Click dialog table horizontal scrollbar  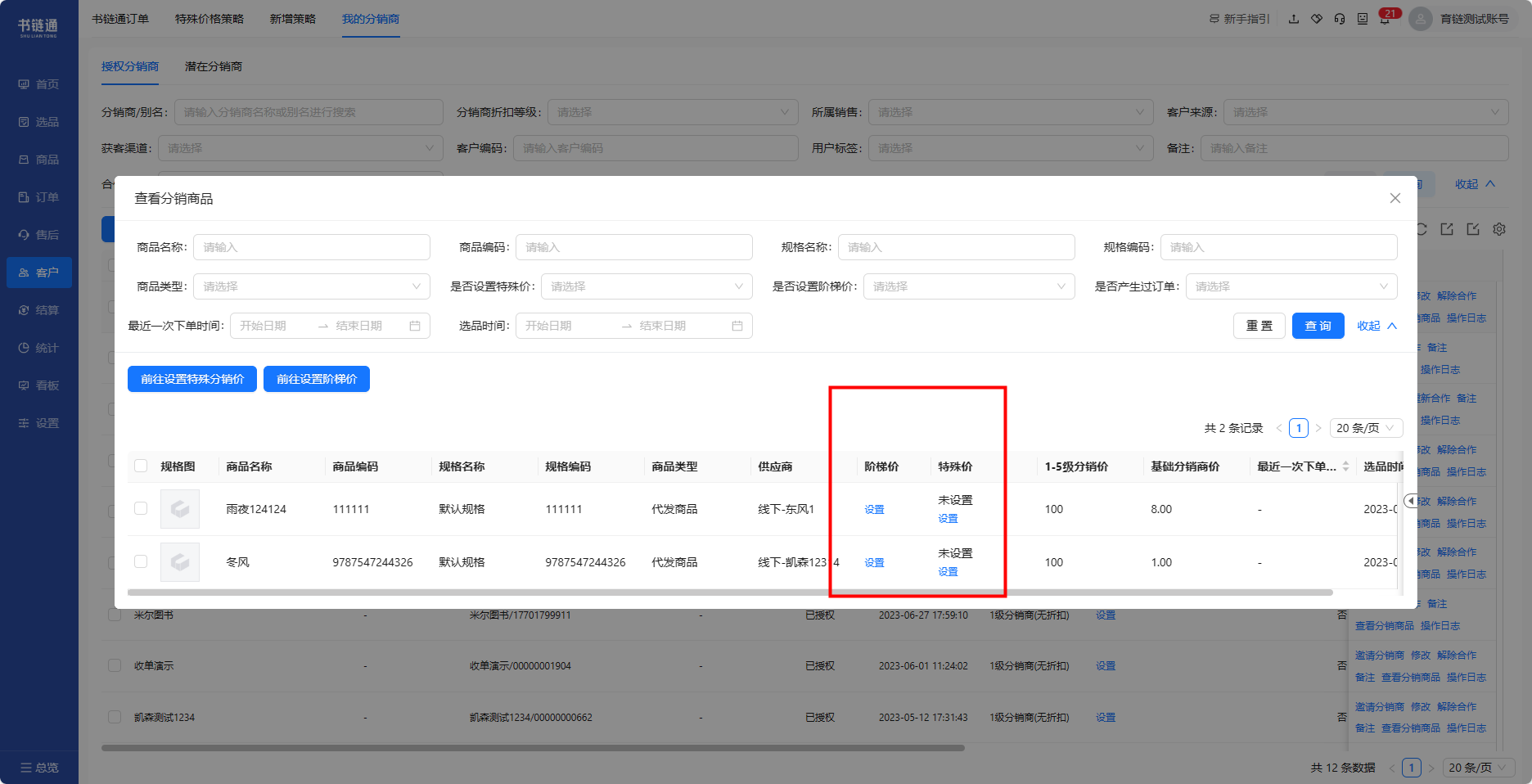730,593
